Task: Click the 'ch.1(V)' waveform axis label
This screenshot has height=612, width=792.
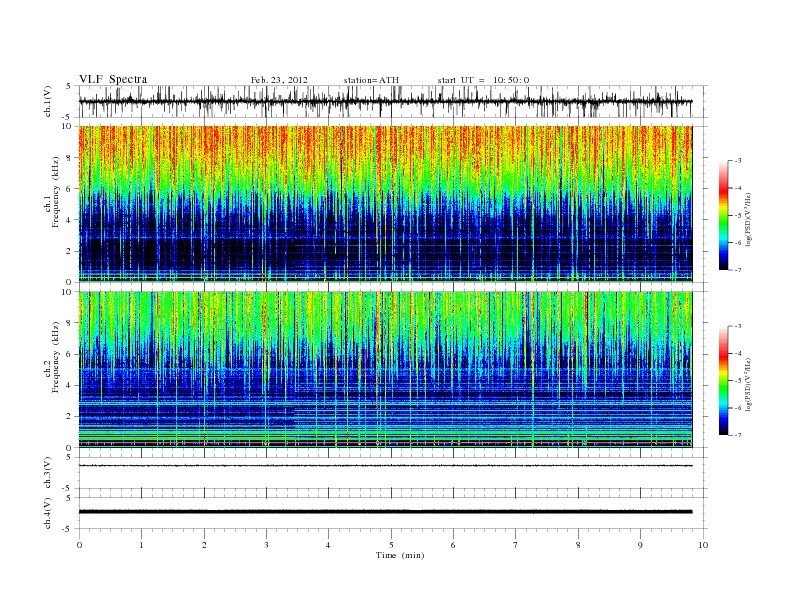Action: (x=48, y=101)
